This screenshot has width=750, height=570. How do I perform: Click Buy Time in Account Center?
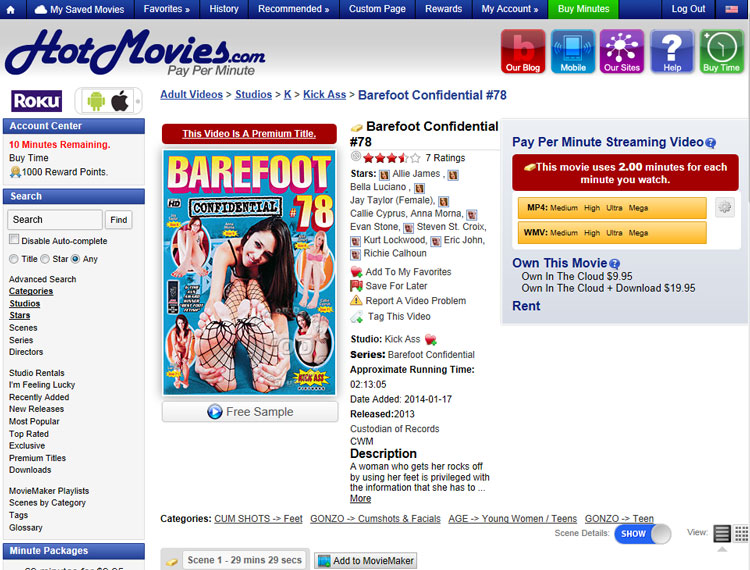pyautogui.click(x=29, y=158)
